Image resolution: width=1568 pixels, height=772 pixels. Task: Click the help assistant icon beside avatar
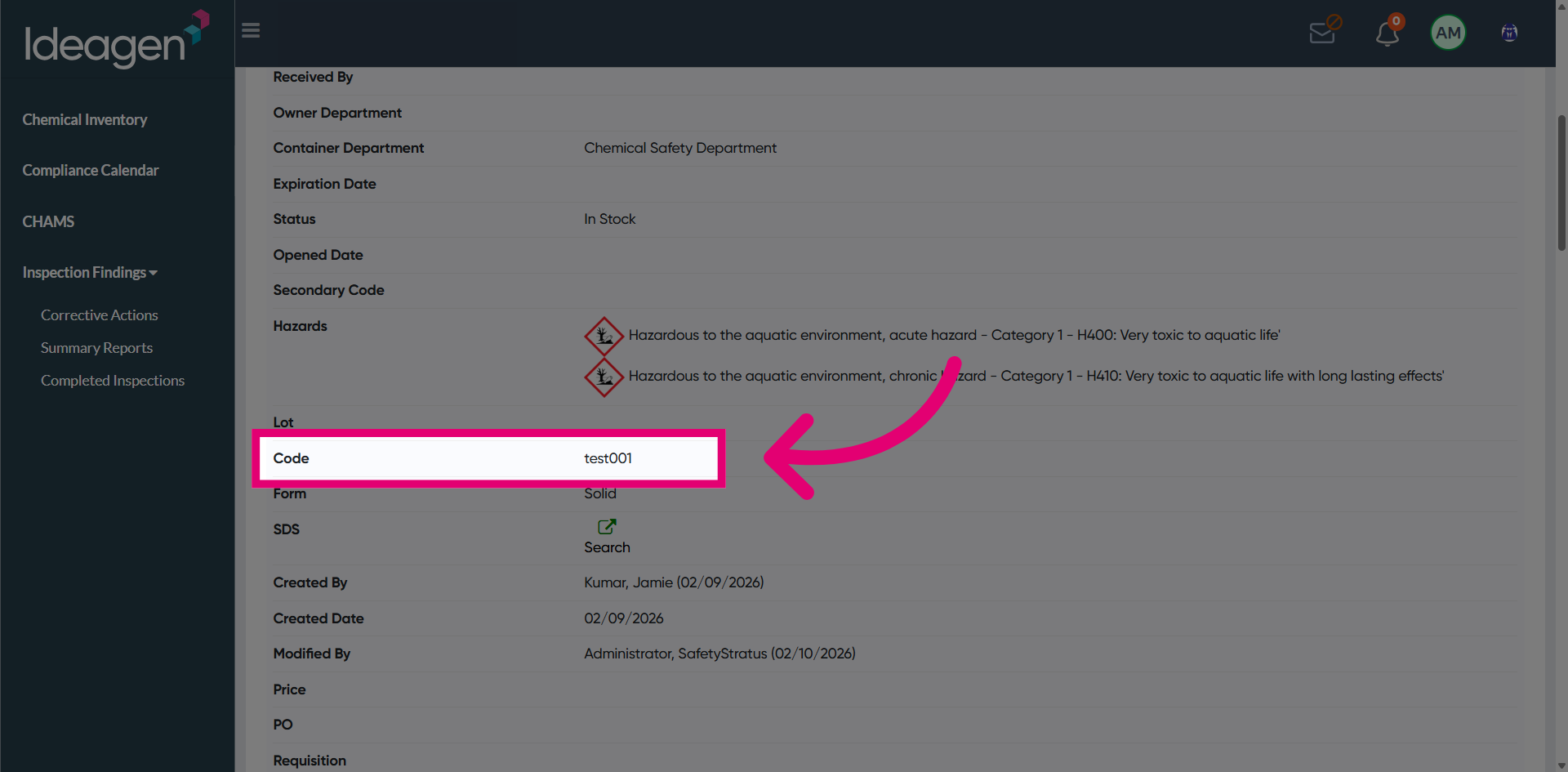tap(1509, 33)
